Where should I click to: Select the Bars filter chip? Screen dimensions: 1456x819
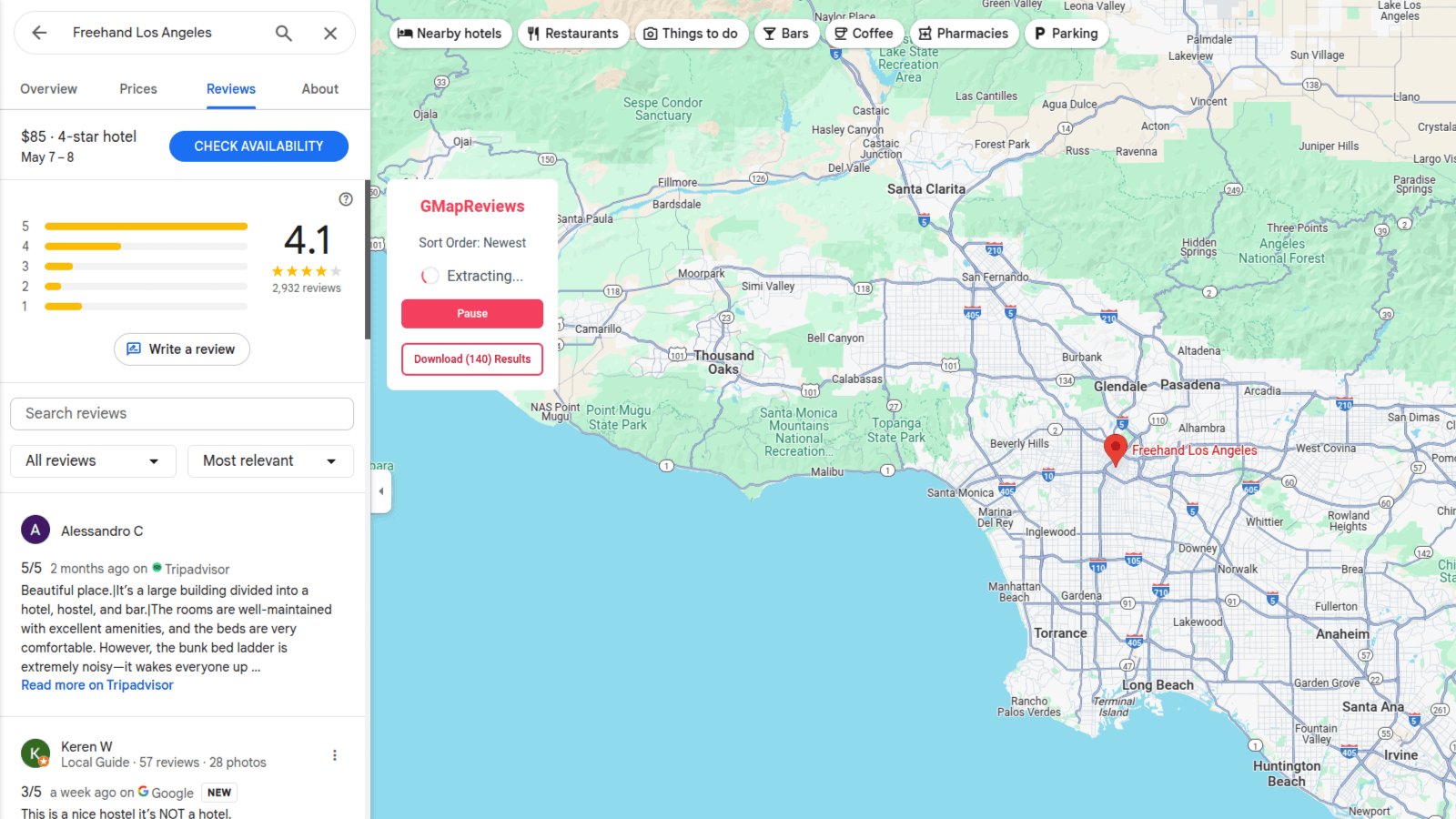(x=786, y=34)
